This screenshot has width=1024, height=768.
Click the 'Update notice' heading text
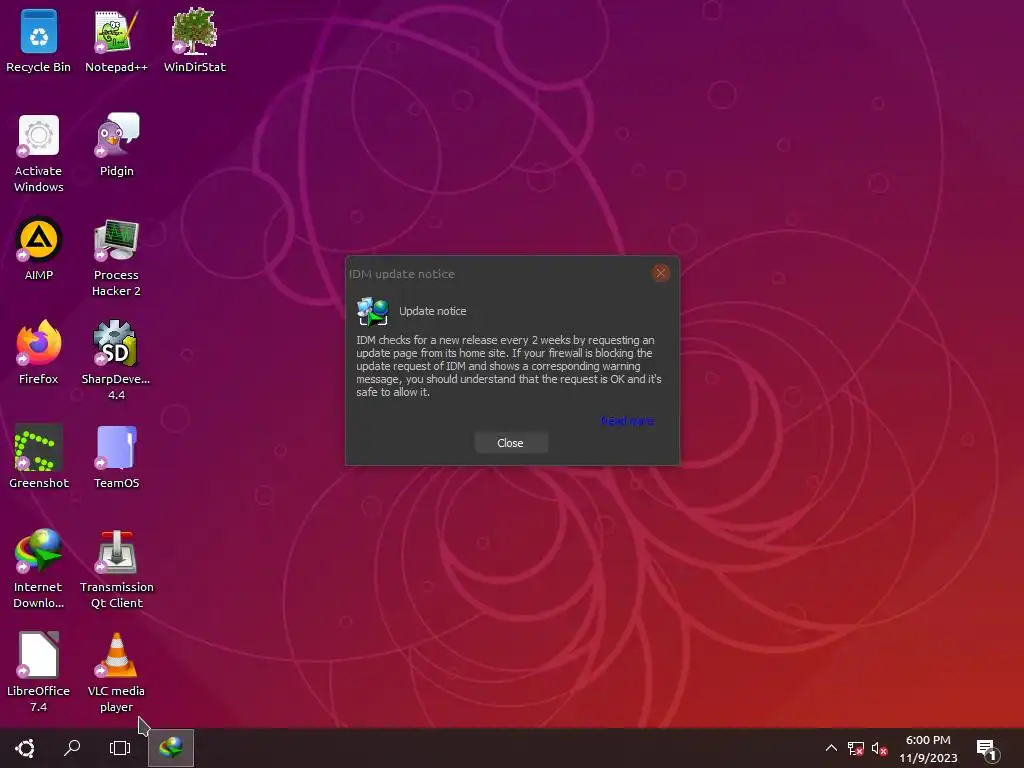[x=432, y=311]
